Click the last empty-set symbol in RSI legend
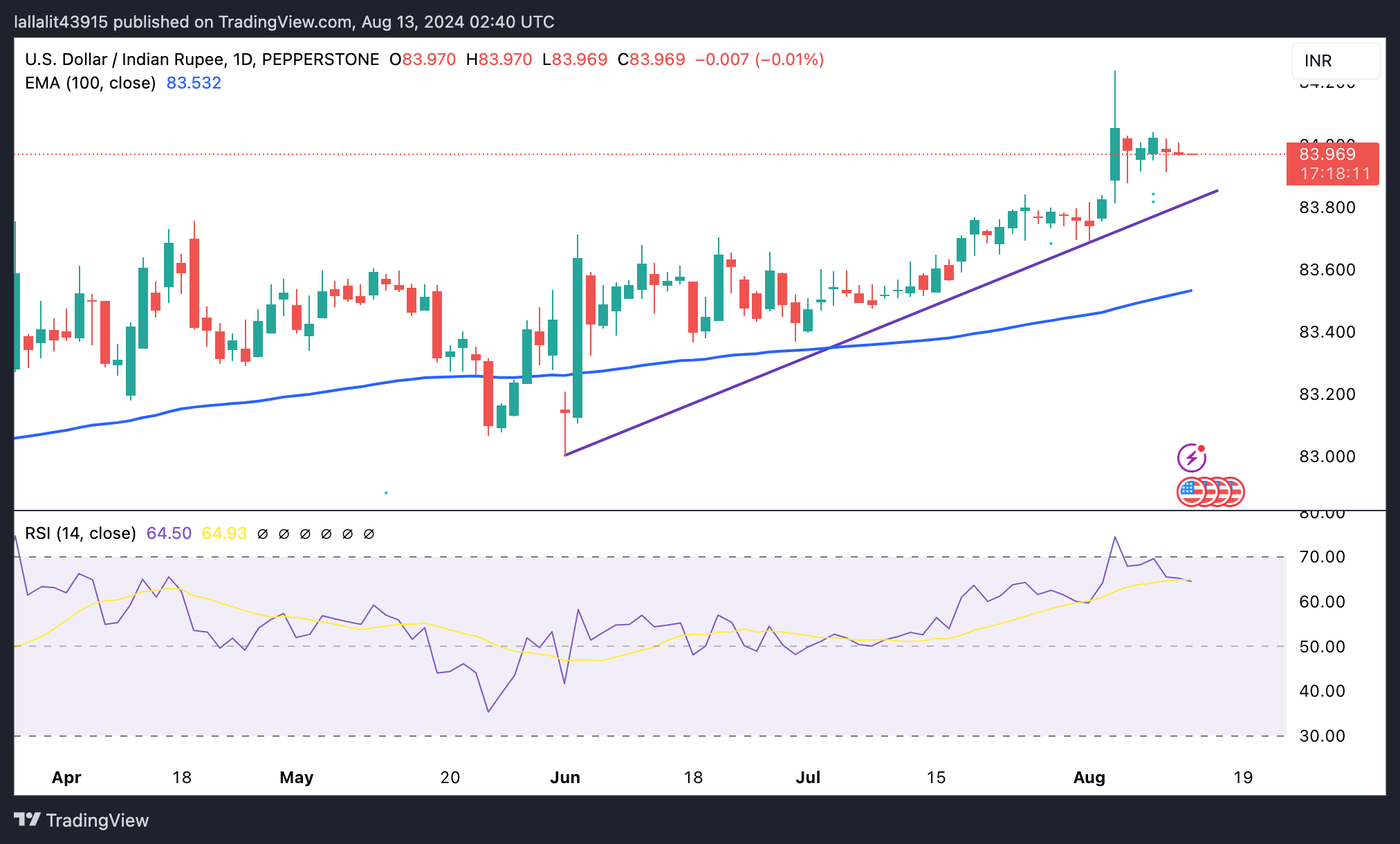 (x=369, y=534)
